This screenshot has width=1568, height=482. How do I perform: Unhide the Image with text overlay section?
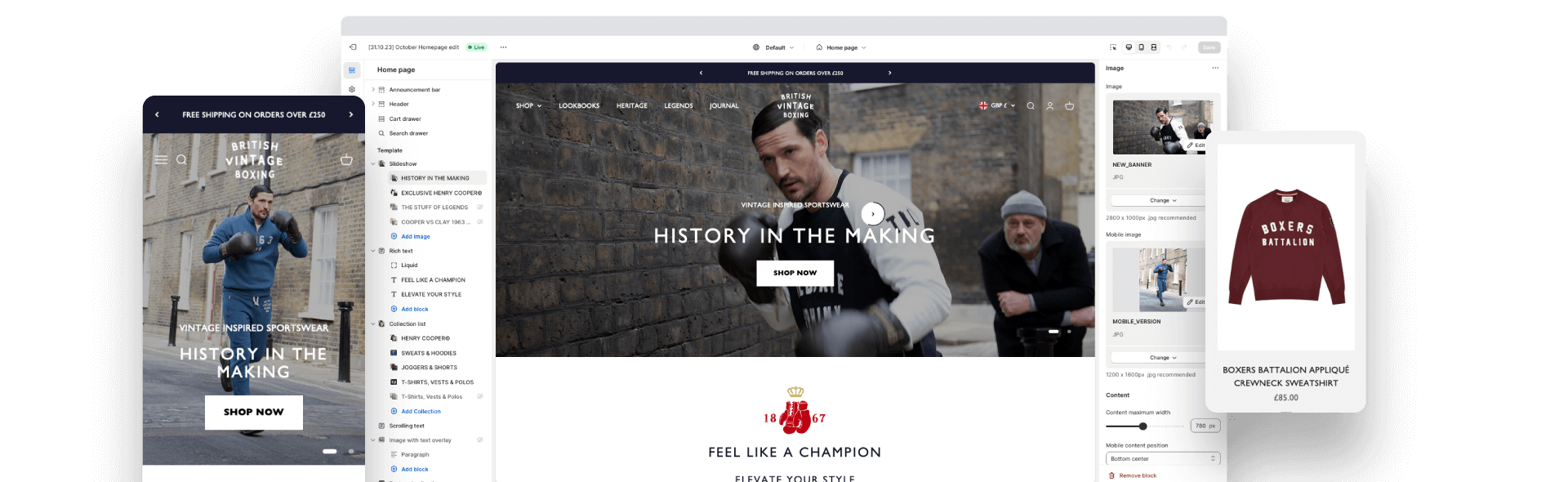[x=480, y=440]
